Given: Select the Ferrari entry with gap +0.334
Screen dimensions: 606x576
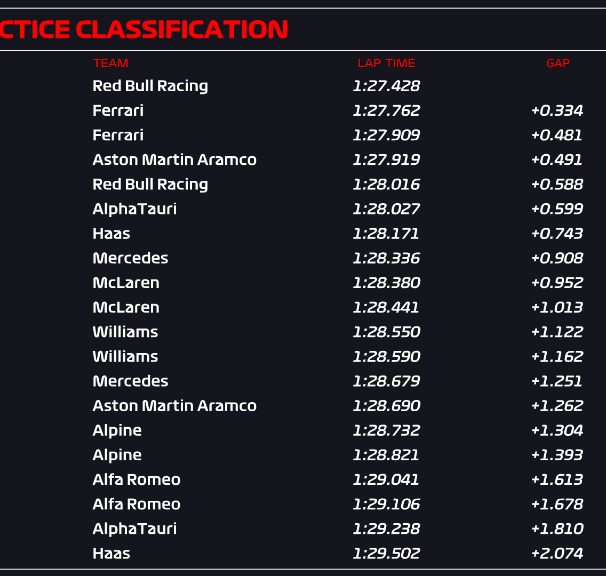Looking at the screenshot, I should pos(118,111).
